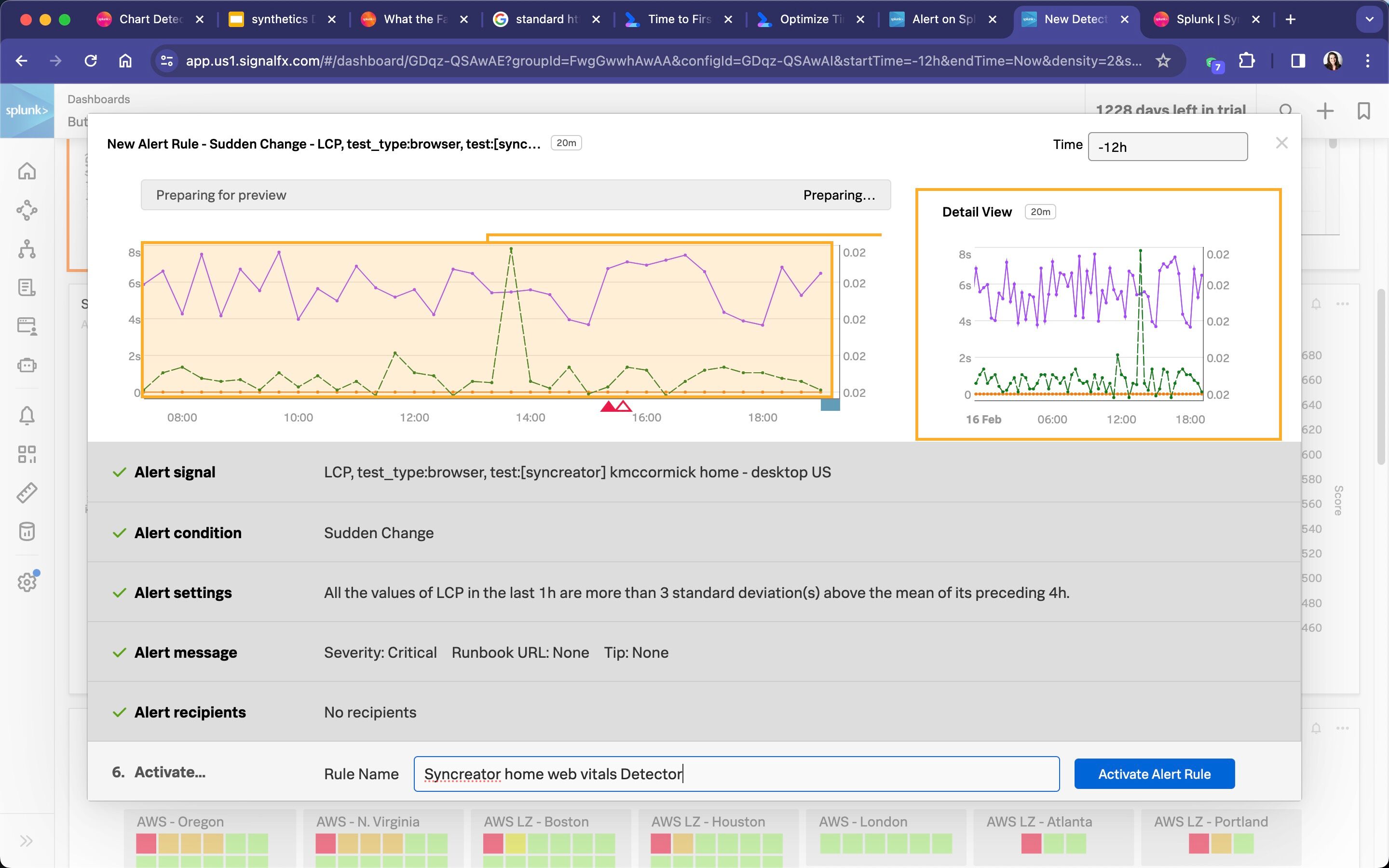This screenshot has height=868, width=1389.
Task: Open the RUM browser-user icon in sidebar
Action: tap(27, 326)
